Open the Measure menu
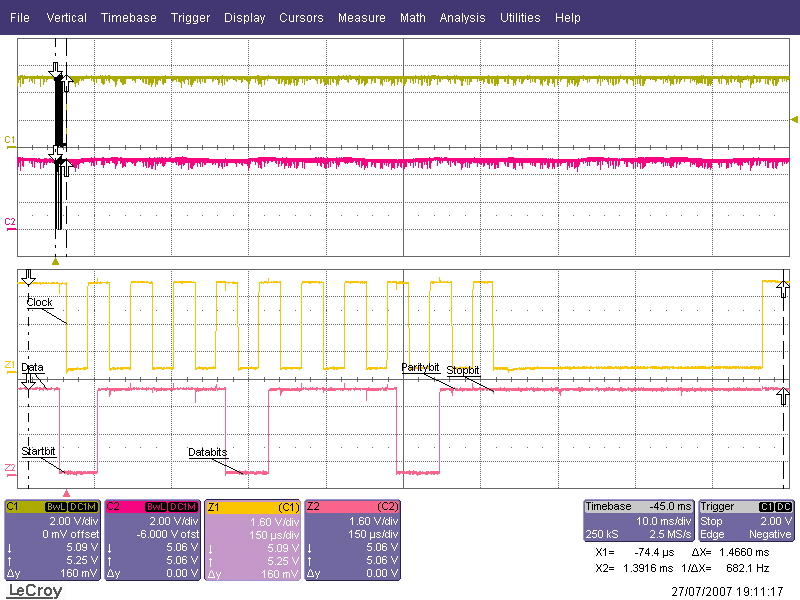The height and width of the screenshot is (600, 800). 362,18
